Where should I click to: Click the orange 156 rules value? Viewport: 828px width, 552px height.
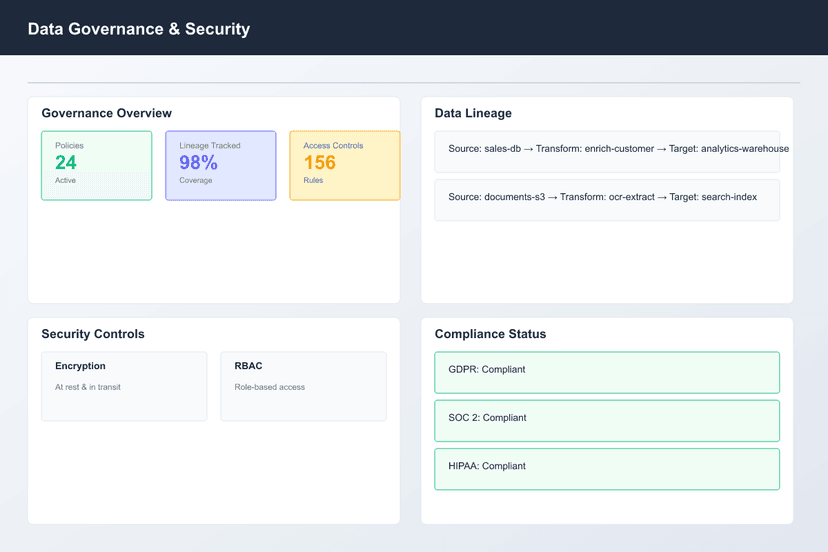point(319,163)
